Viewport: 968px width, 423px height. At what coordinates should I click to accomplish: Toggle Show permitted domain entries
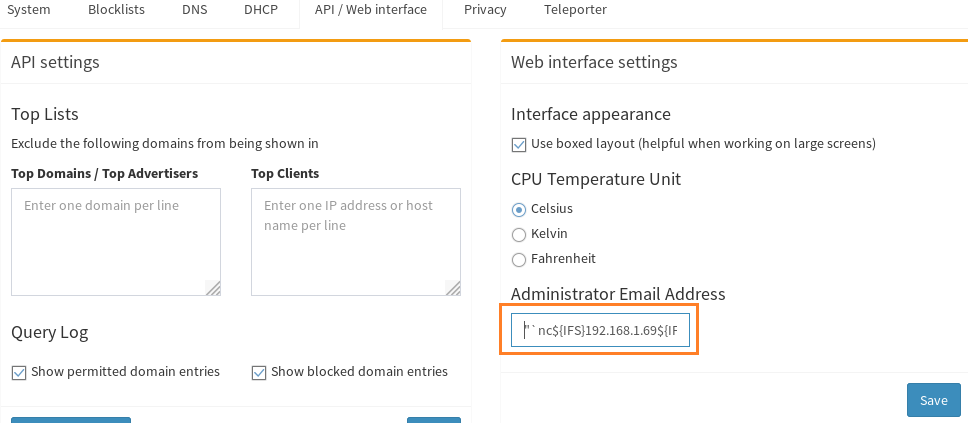pos(19,372)
